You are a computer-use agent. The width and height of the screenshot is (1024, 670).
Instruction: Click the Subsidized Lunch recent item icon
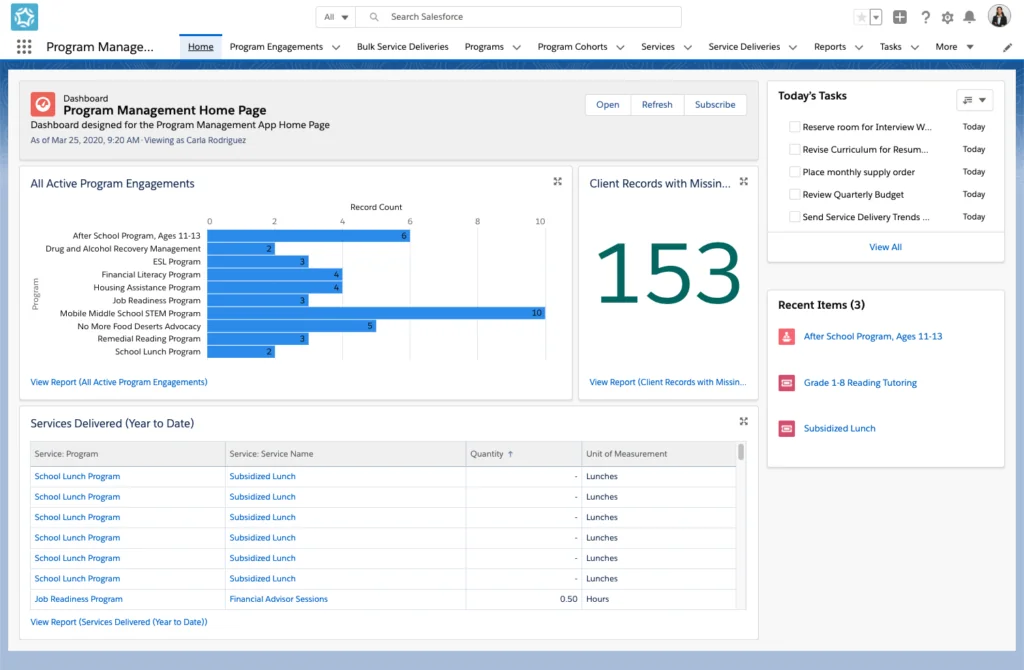pyautogui.click(x=787, y=428)
